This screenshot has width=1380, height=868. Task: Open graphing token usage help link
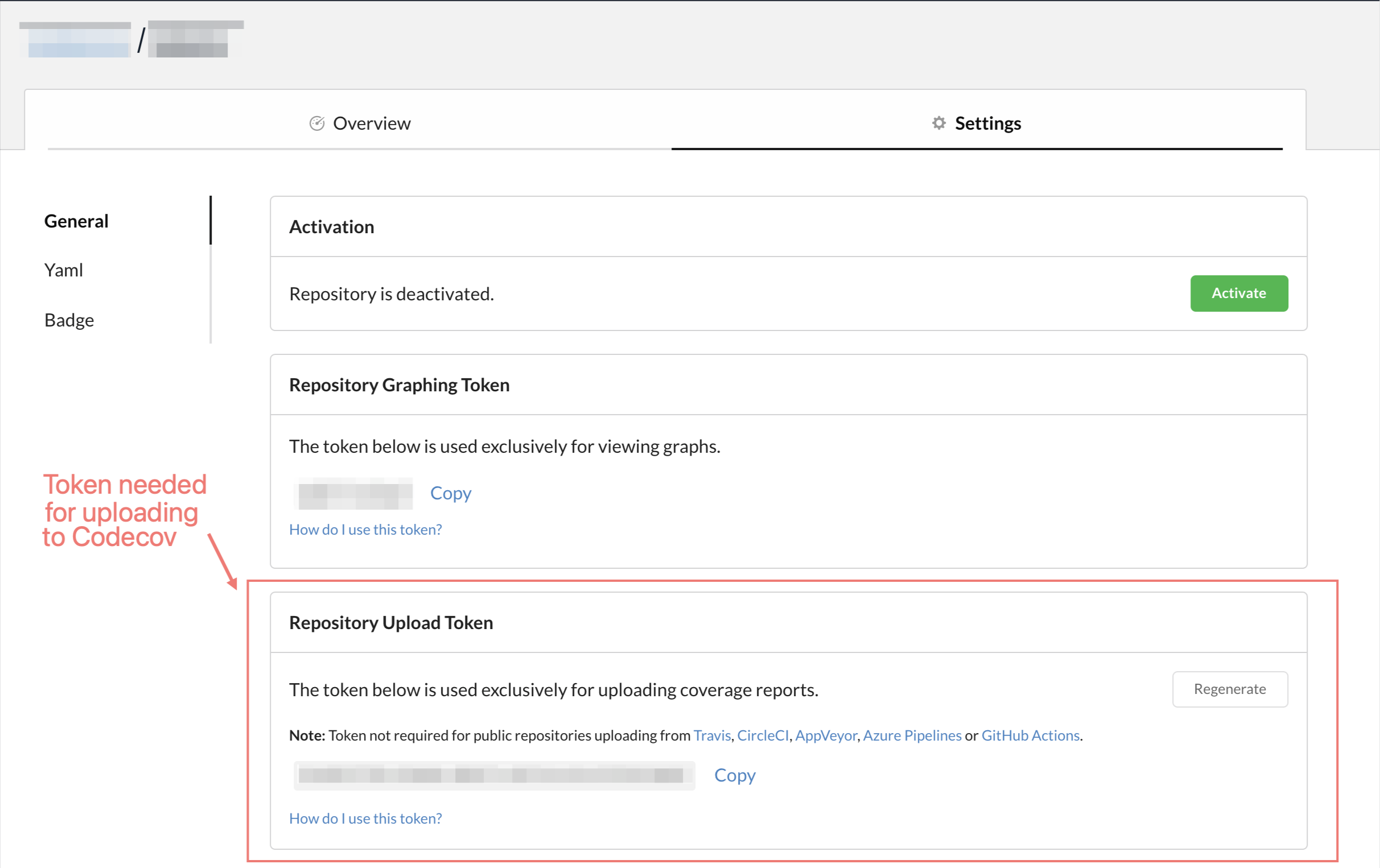coord(365,530)
